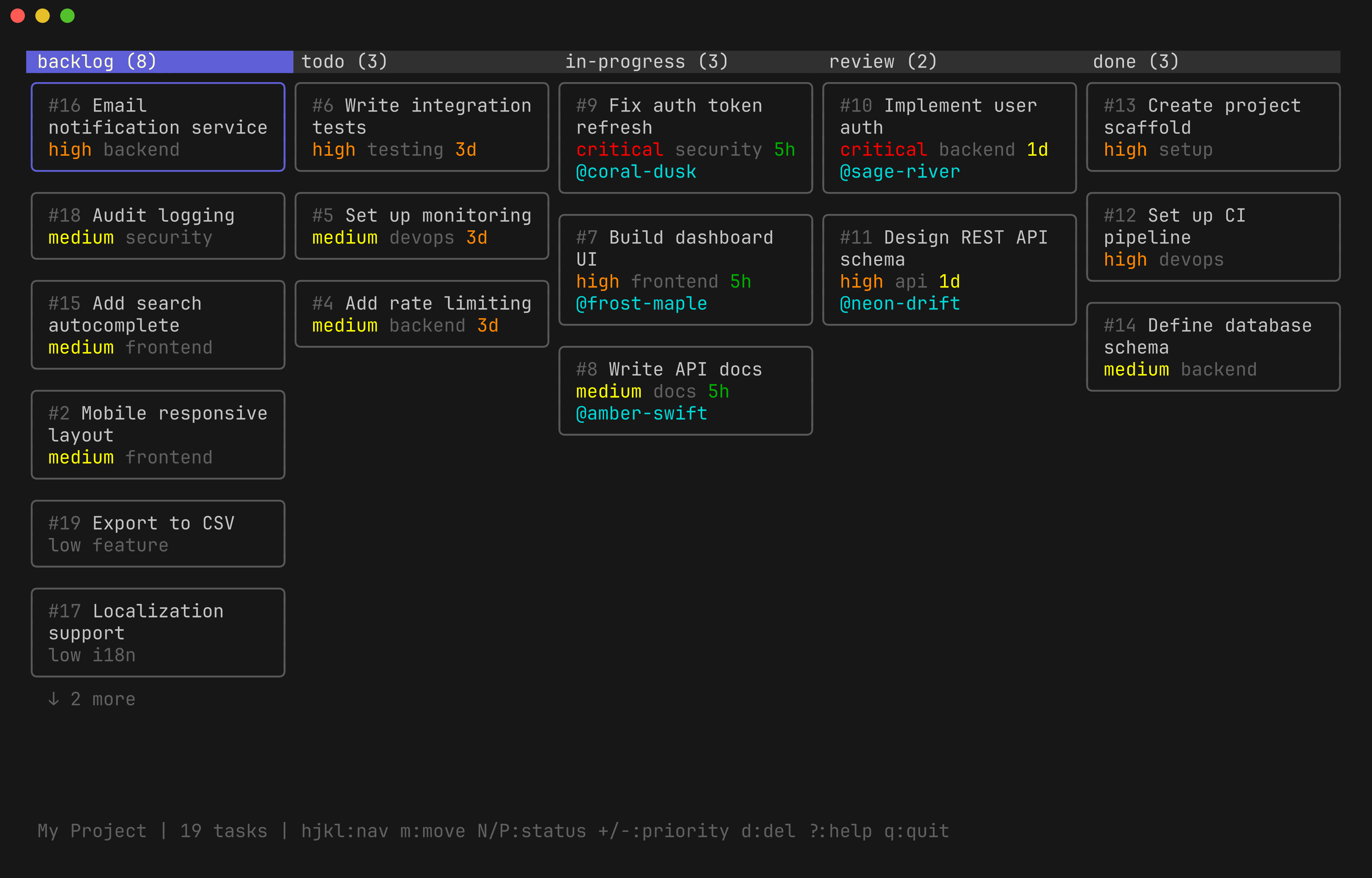The height and width of the screenshot is (878, 1372).
Task: Click the in-progress column header
Action: (x=646, y=61)
